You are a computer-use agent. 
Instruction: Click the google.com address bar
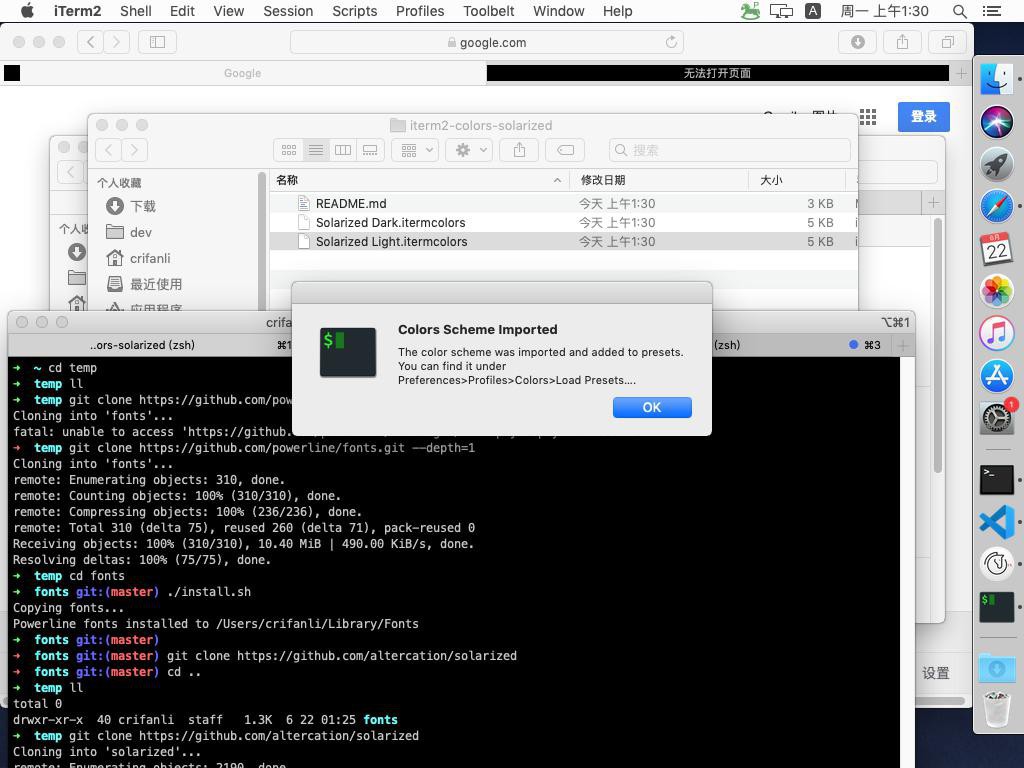(x=487, y=42)
